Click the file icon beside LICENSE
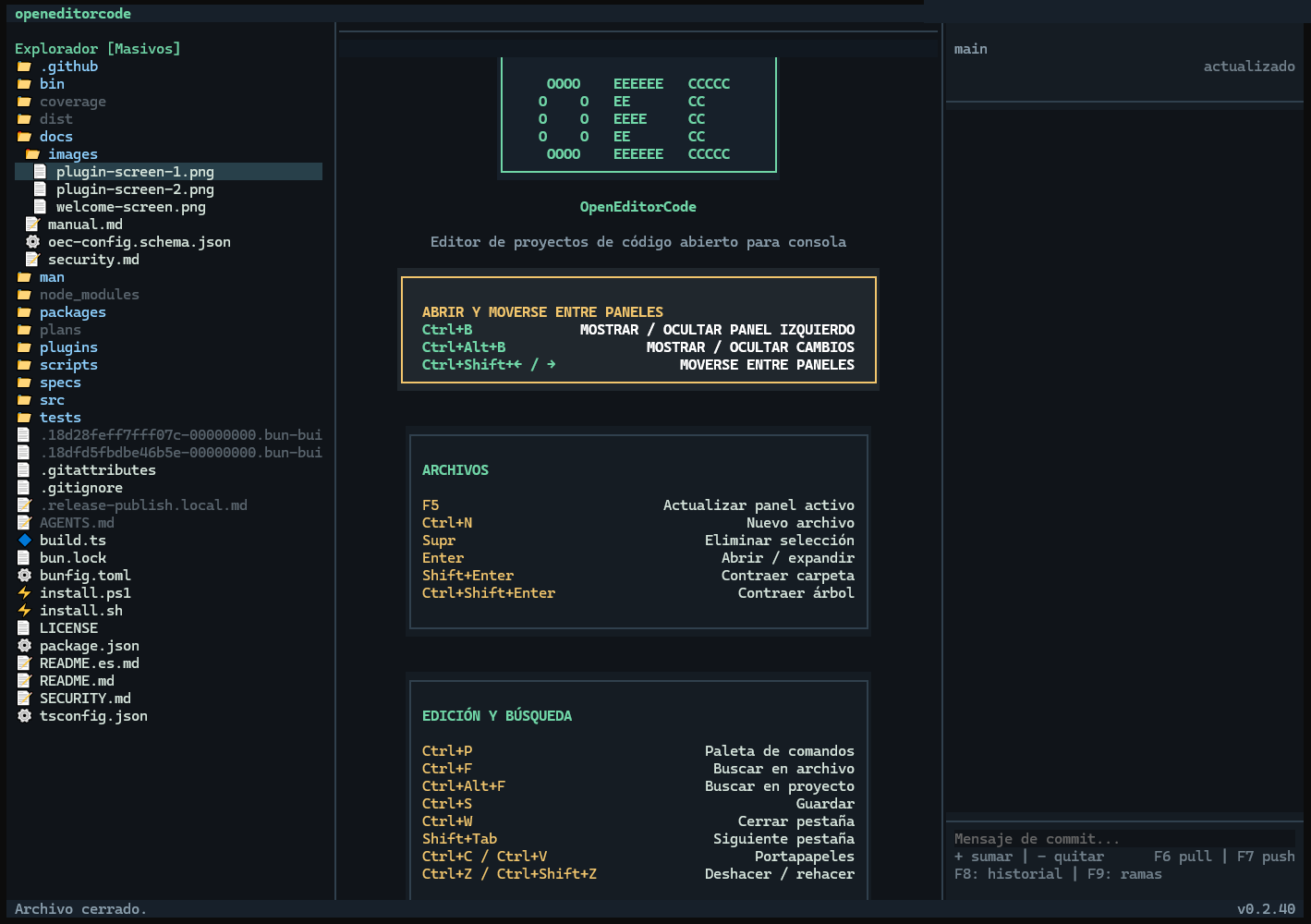The width and height of the screenshot is (1311, 924). 24,628
